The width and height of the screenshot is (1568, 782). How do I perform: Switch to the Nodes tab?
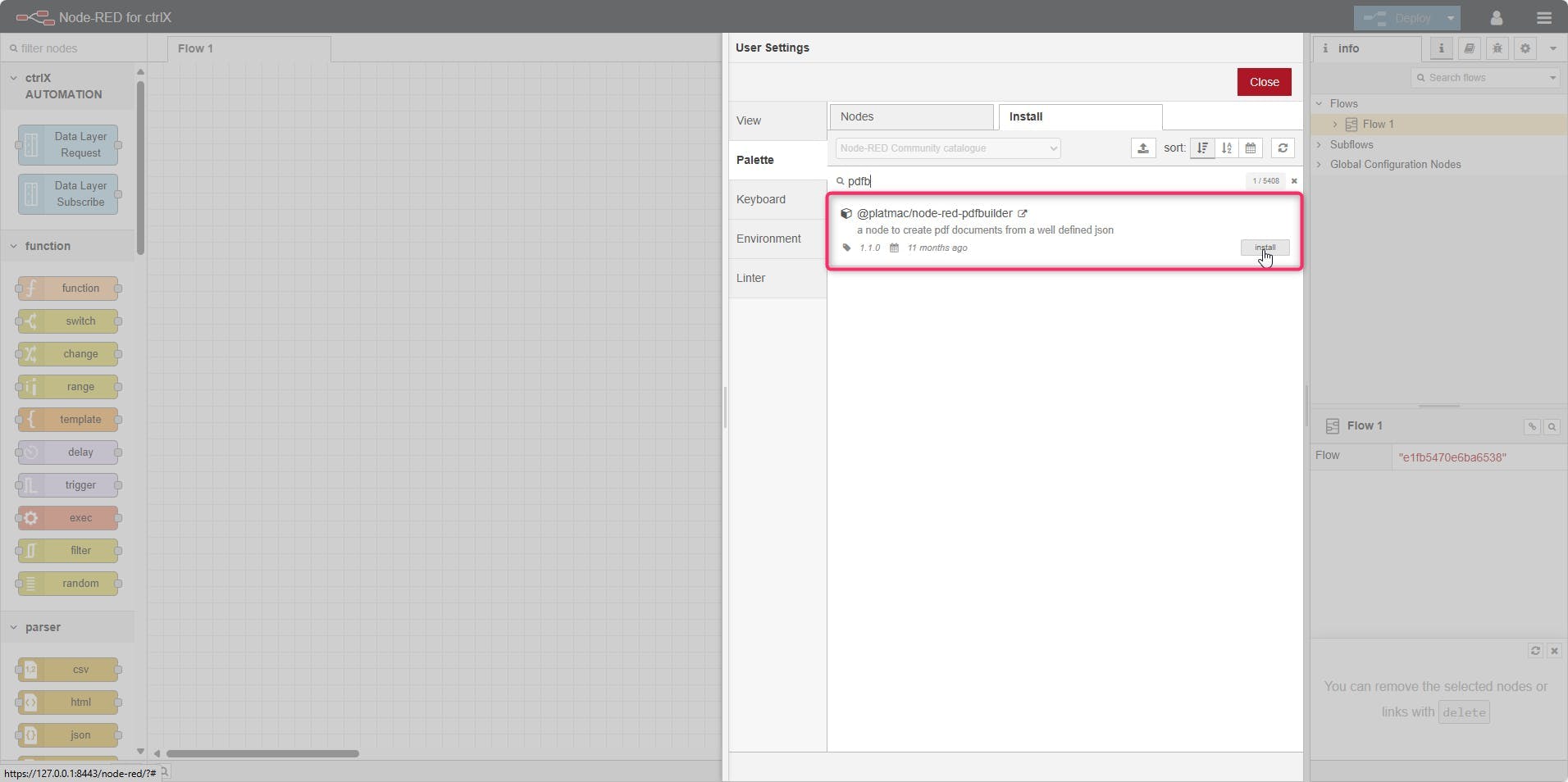pyautogui.click(x=912, y=116)
